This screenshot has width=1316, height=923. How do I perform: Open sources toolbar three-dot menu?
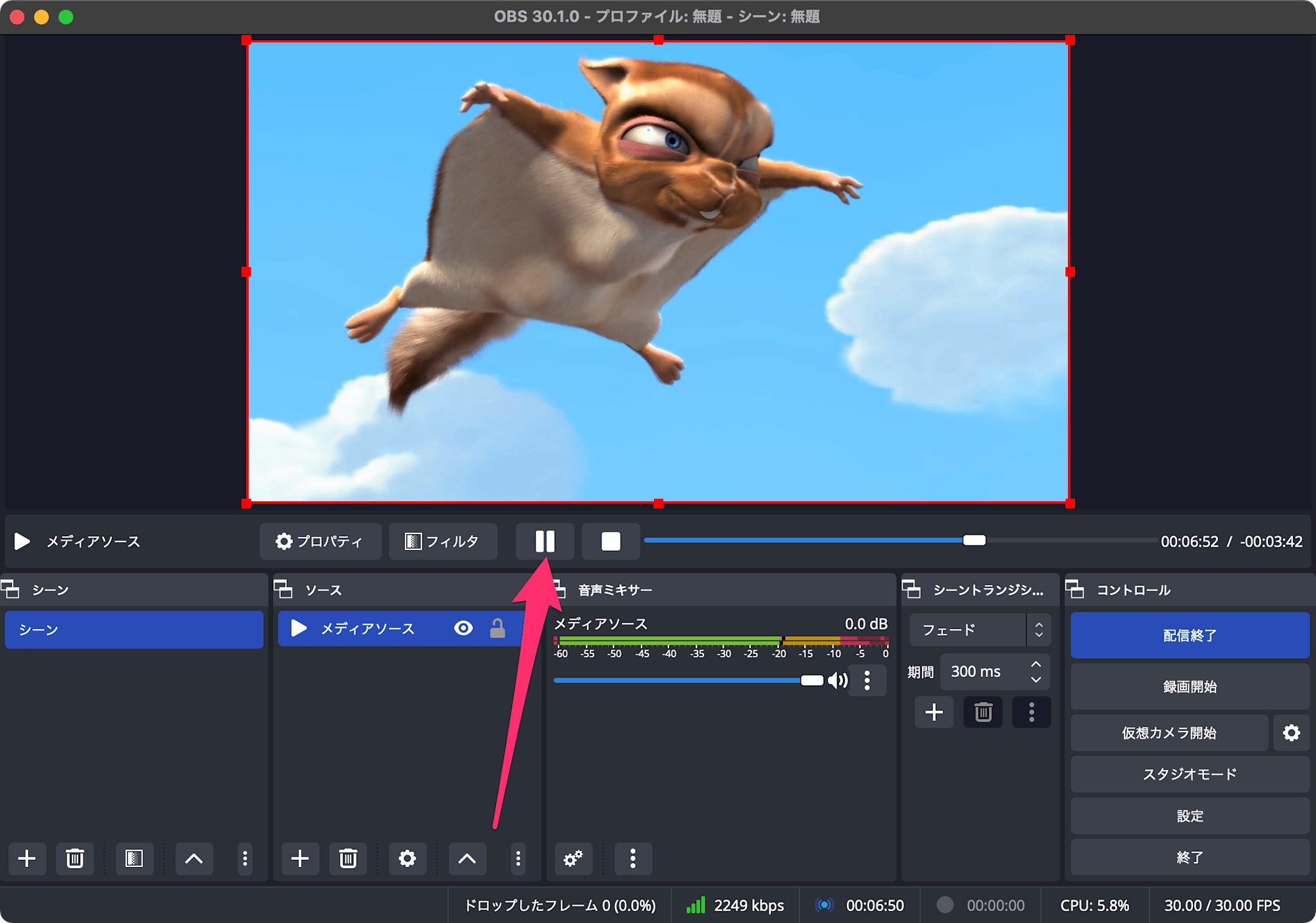(x=519, y=859)
